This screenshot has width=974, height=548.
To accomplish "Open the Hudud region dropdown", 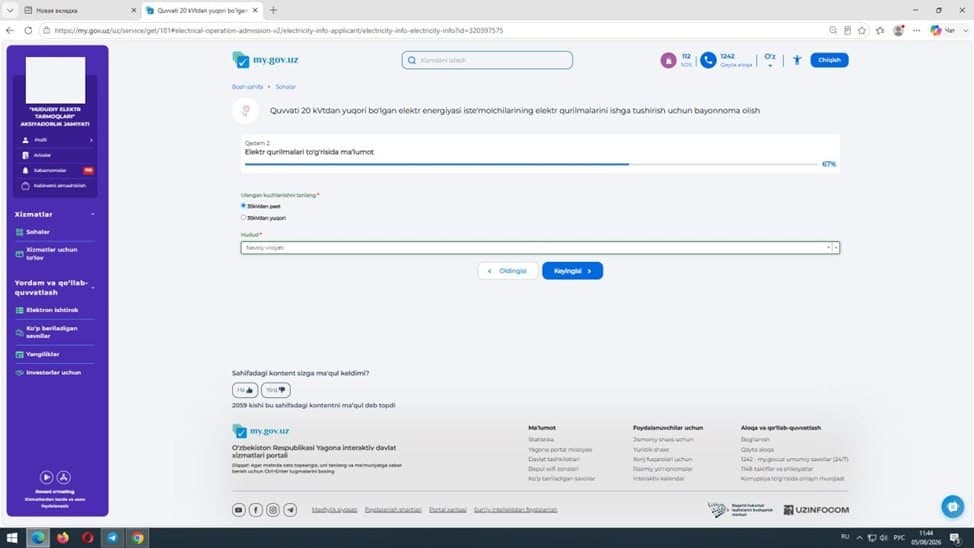I will tap(540, 247).
